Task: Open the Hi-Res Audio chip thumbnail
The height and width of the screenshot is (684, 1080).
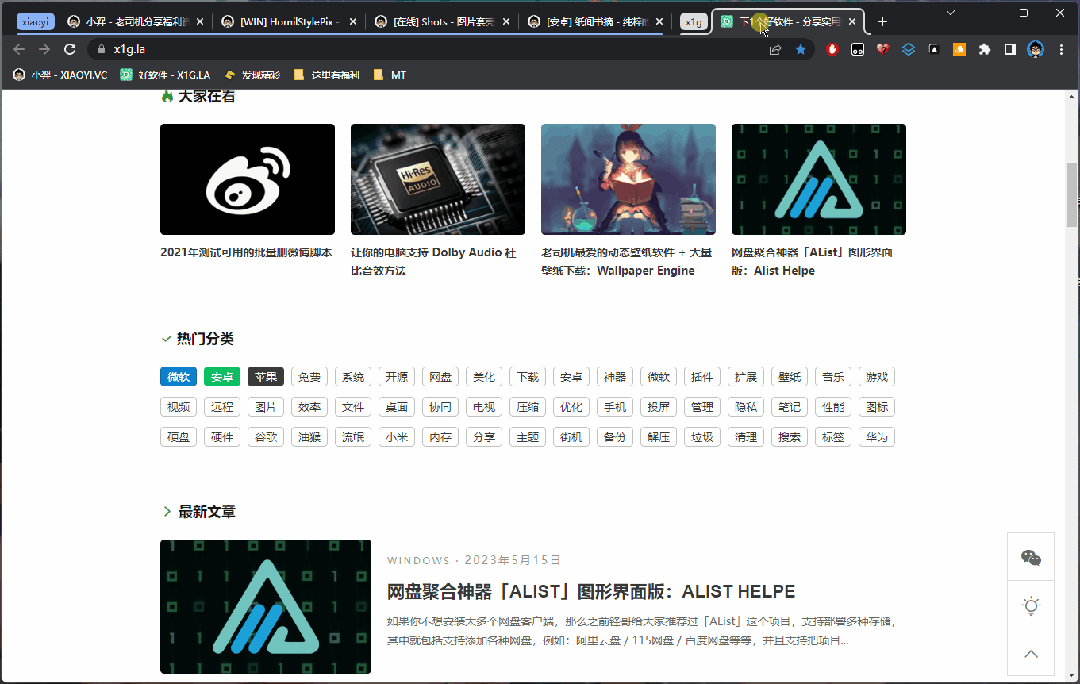Action: [x=438, y=179]
